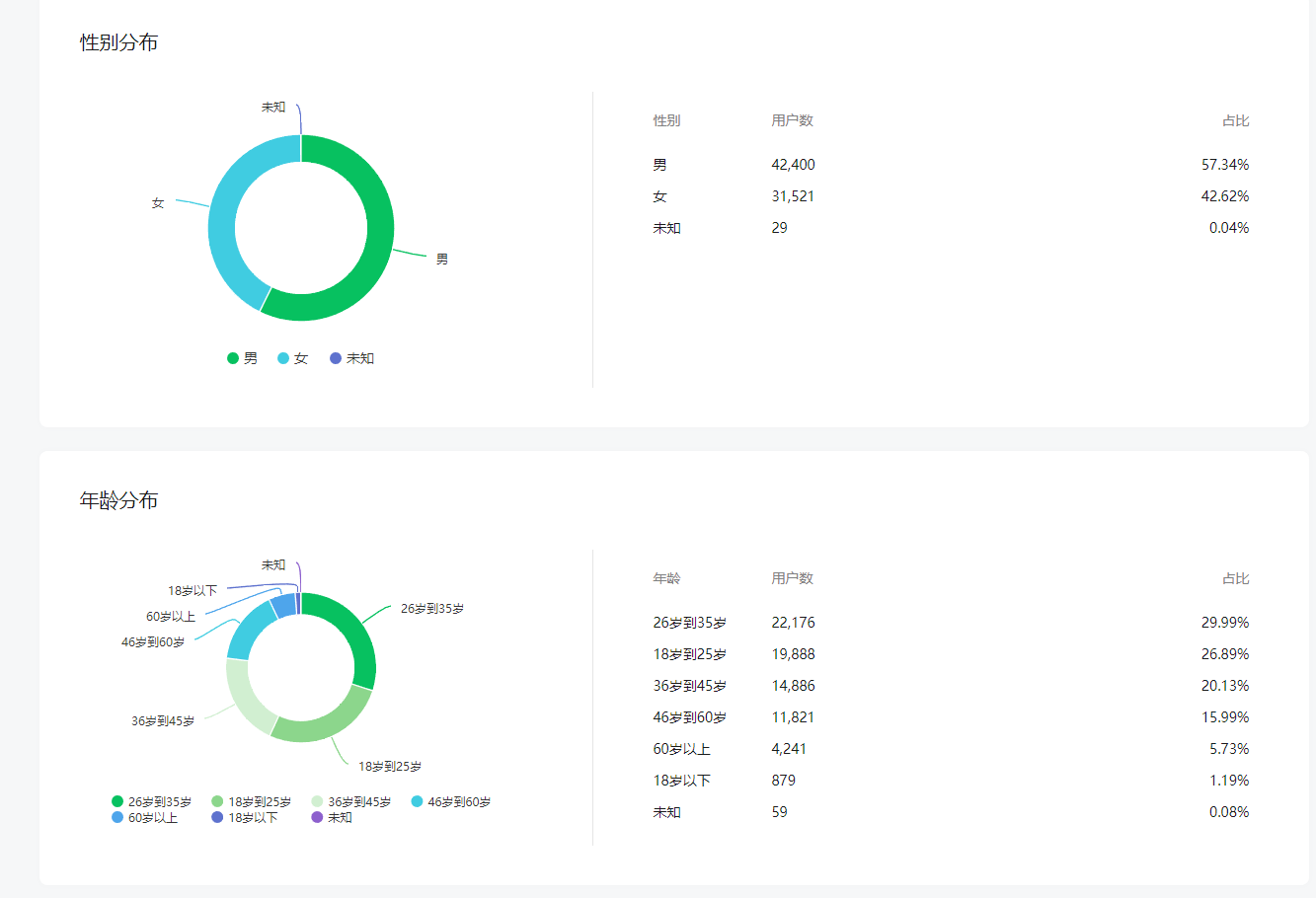Click the 性别 column header in gender table
This screenshot has height=898, width=1316.
click(x=666, y=120)
